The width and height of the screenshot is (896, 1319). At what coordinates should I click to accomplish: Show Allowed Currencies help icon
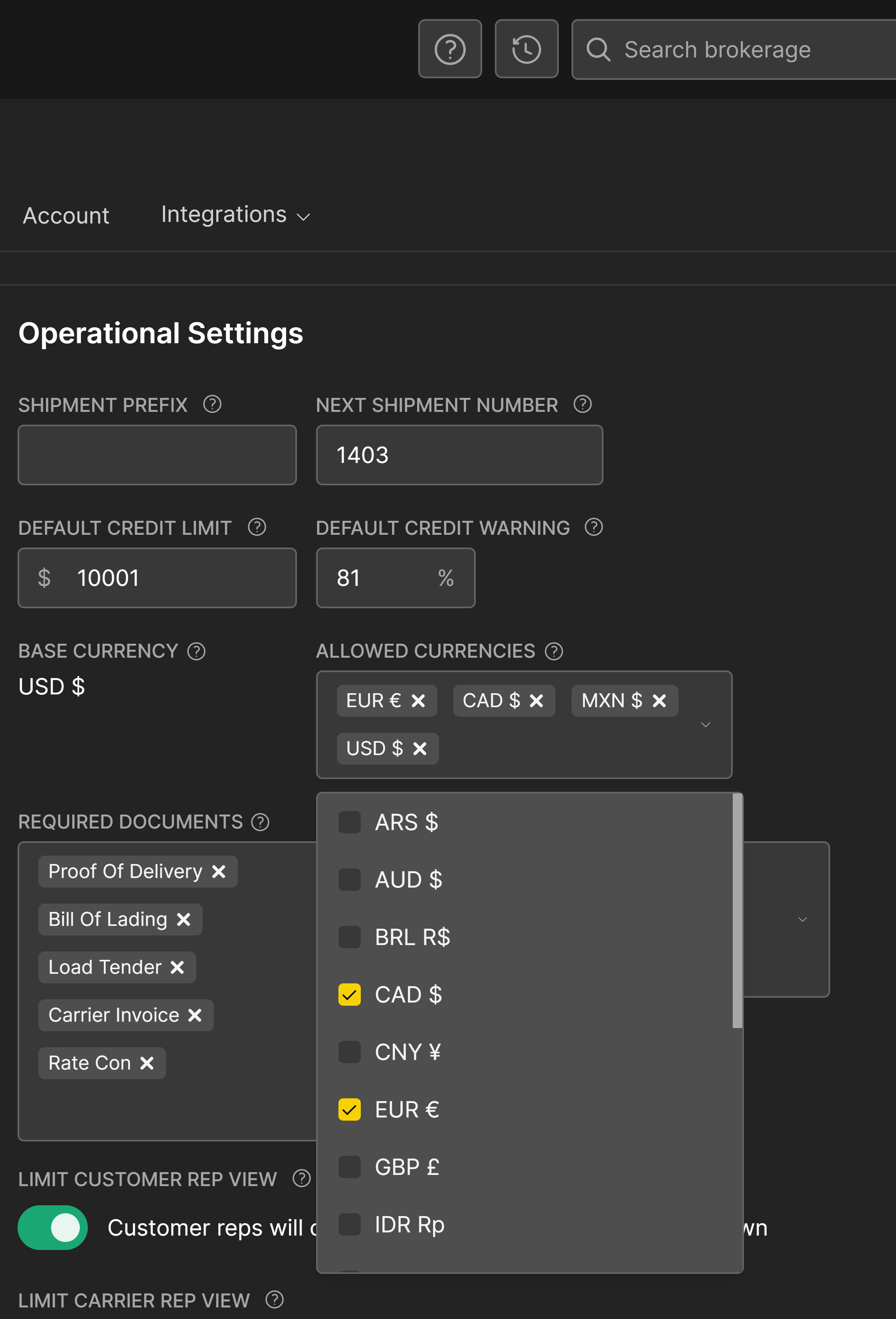tap(554, 651)
